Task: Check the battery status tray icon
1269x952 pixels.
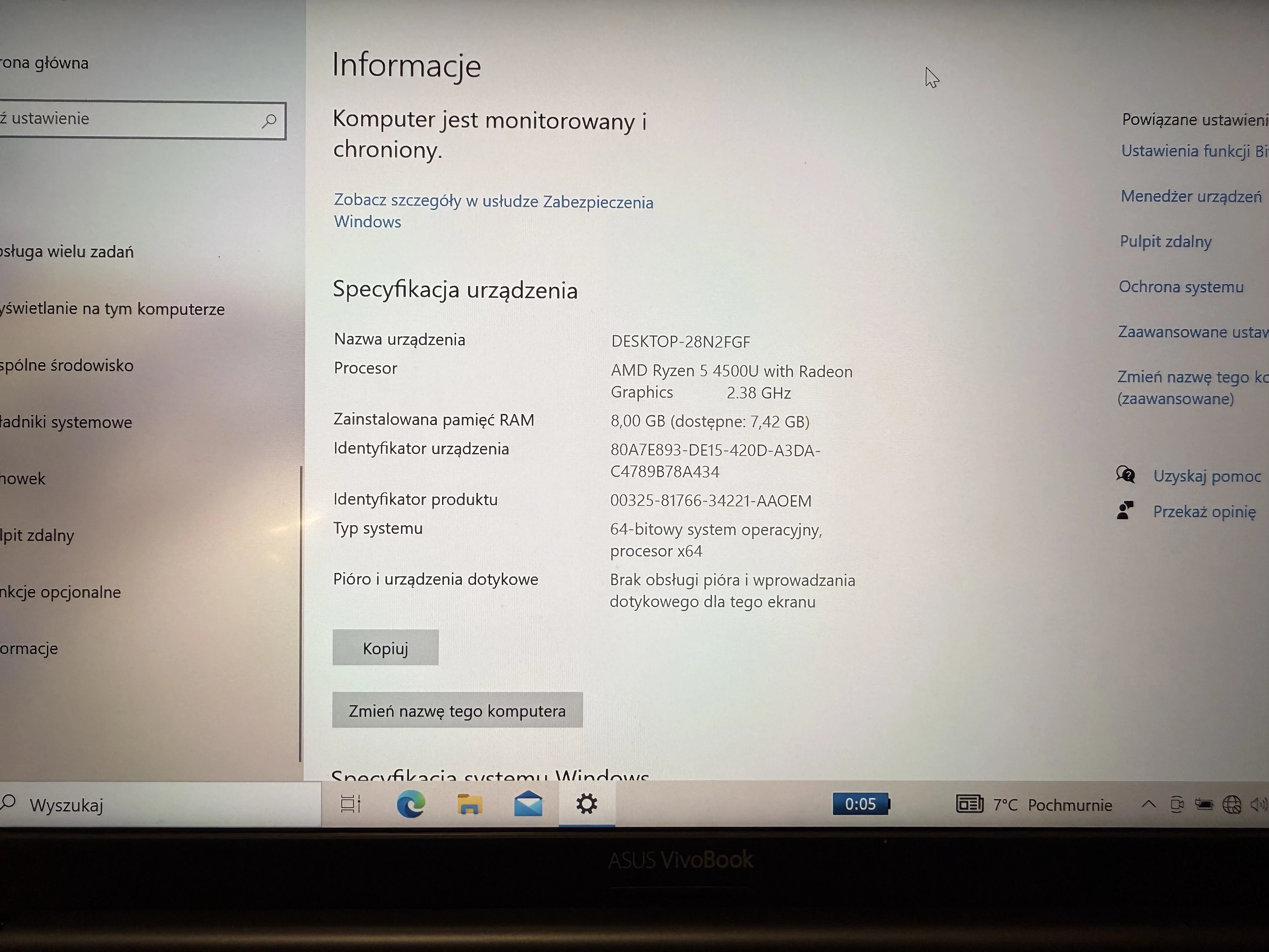Action: (x=1205, y=805)
